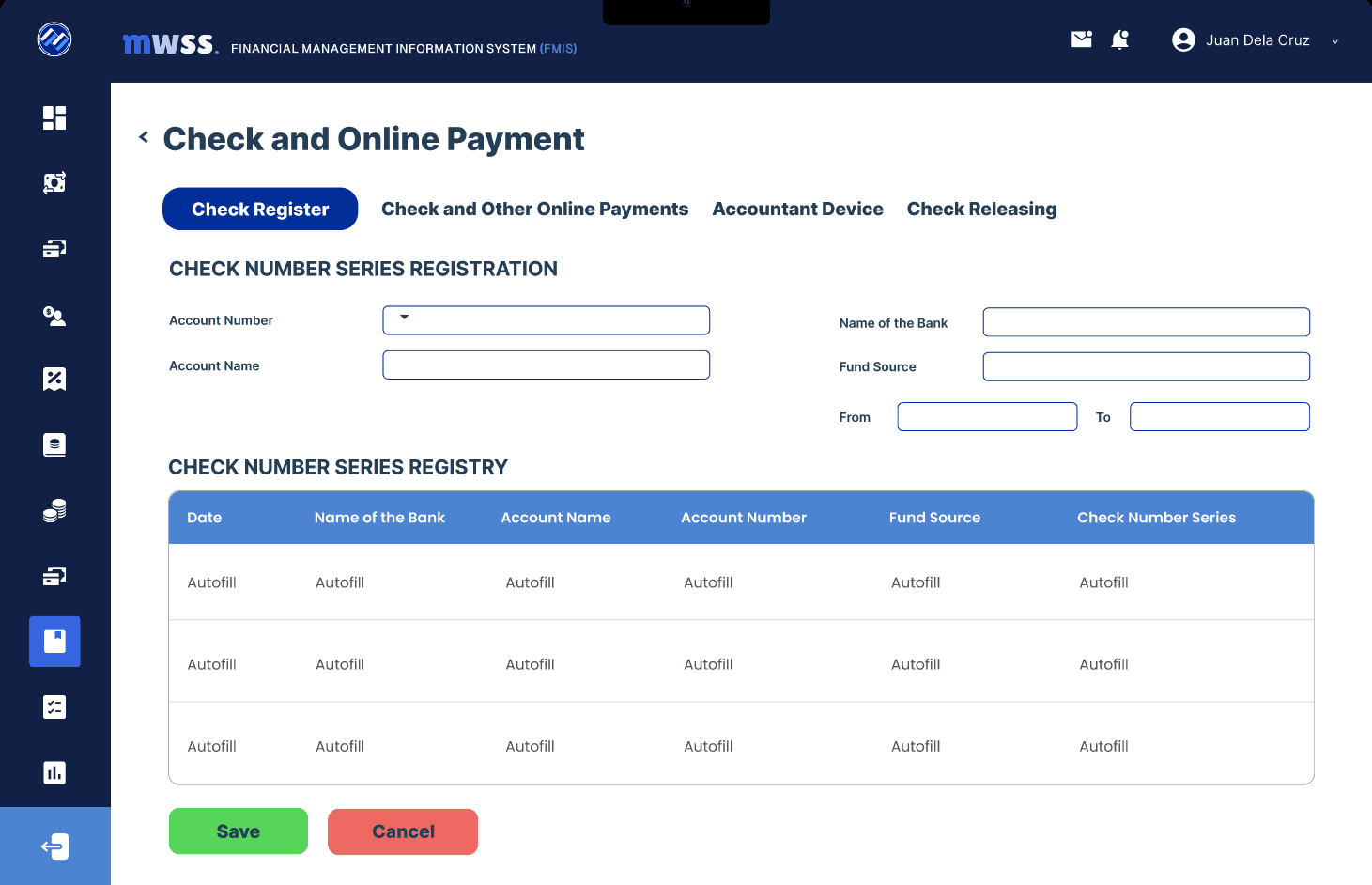
Task: Switch to Check Releasing tab
Action: 981,209
